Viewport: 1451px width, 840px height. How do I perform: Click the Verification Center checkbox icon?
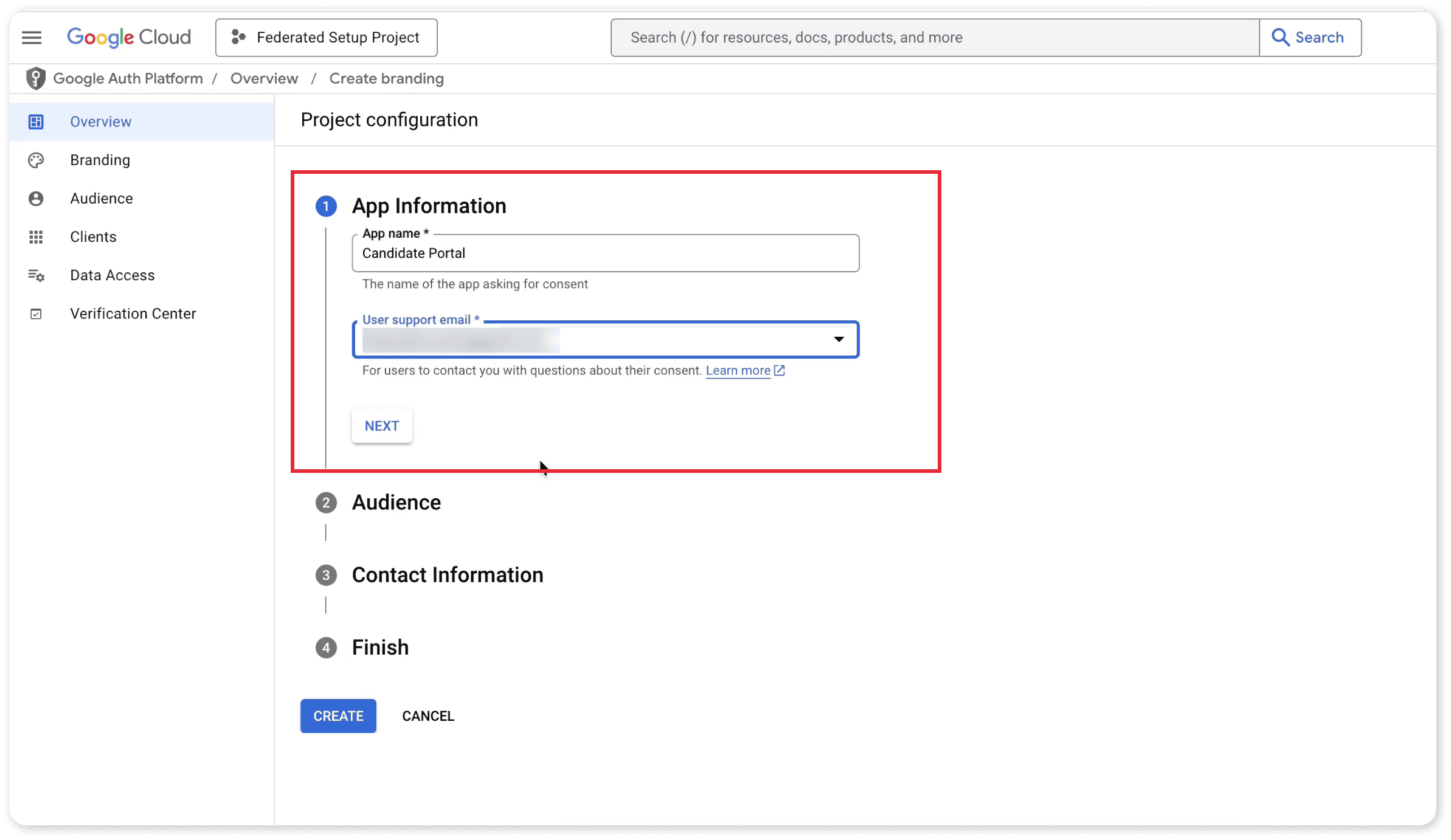[x=36, y=314]
